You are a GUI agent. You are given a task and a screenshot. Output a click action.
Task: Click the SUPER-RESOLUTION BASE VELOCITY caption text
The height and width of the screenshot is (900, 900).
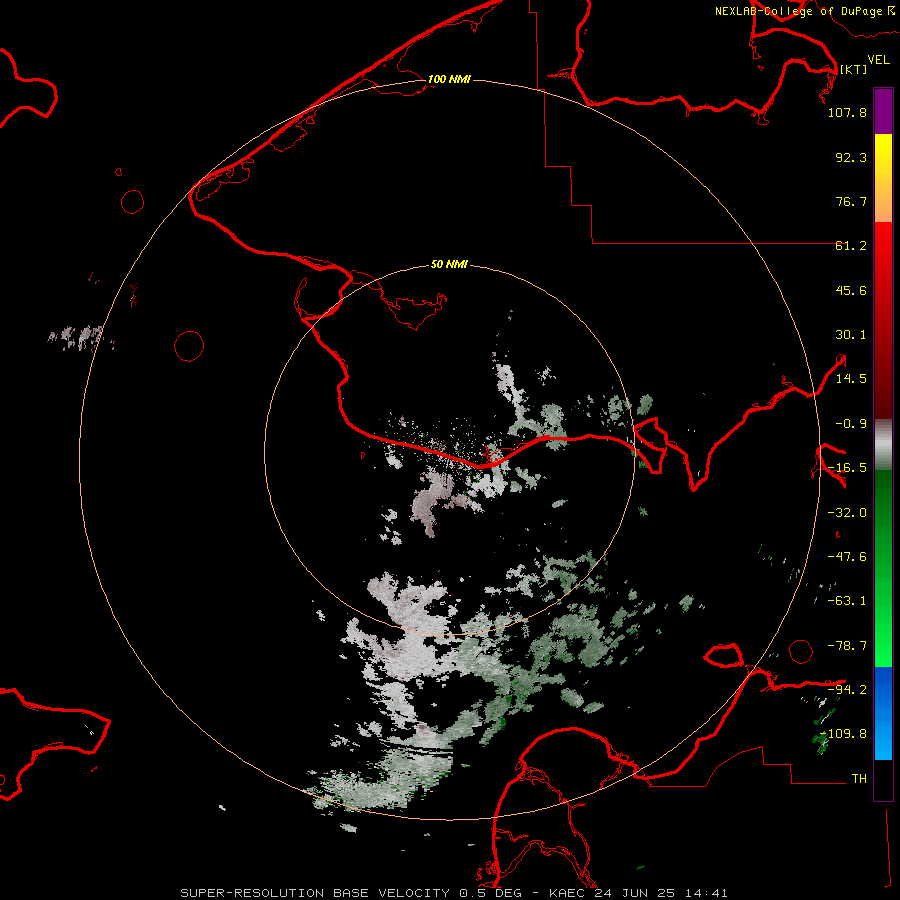point(315,893)
